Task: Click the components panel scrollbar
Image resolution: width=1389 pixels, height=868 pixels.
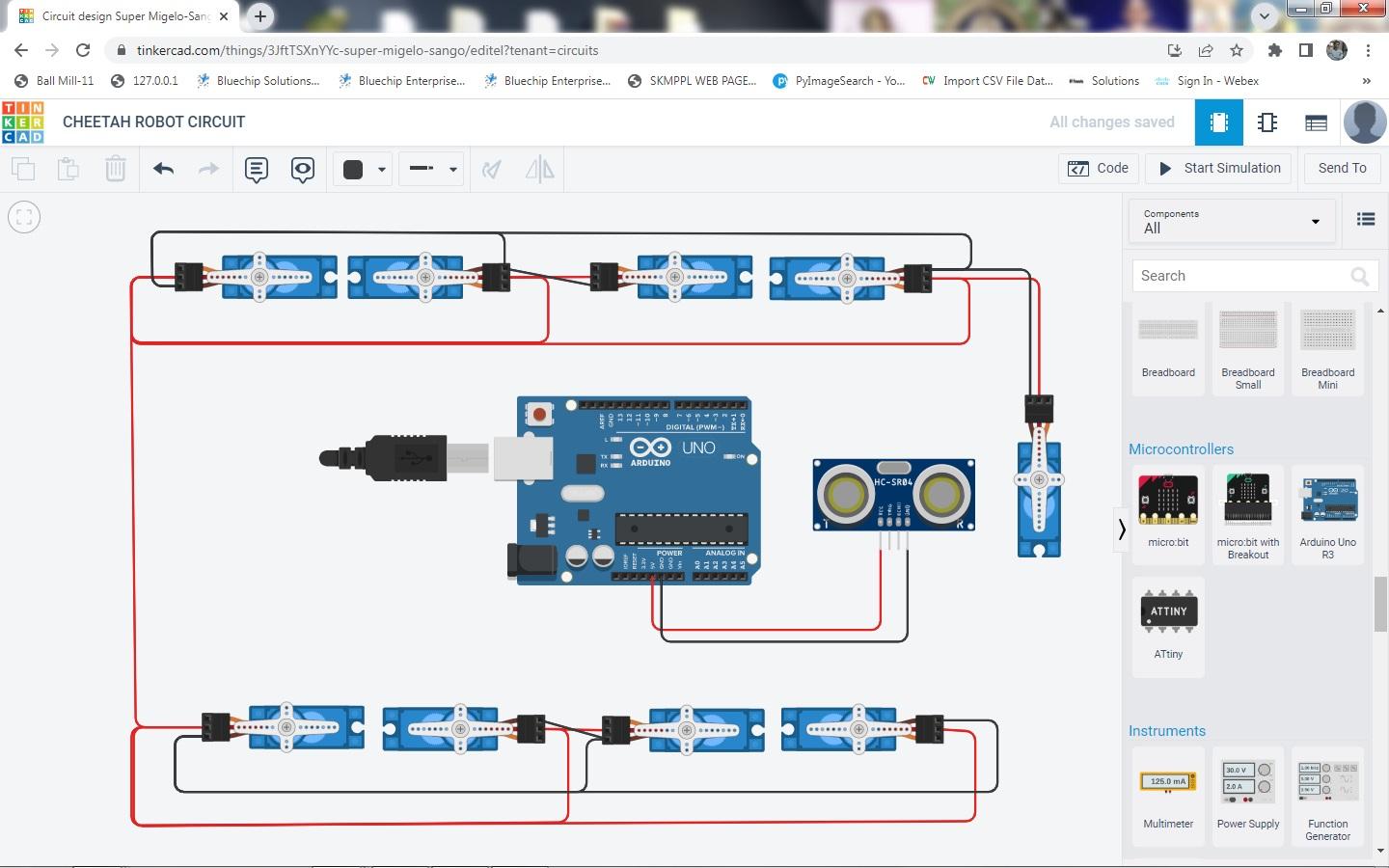Action: click(x=1380, y=605)
